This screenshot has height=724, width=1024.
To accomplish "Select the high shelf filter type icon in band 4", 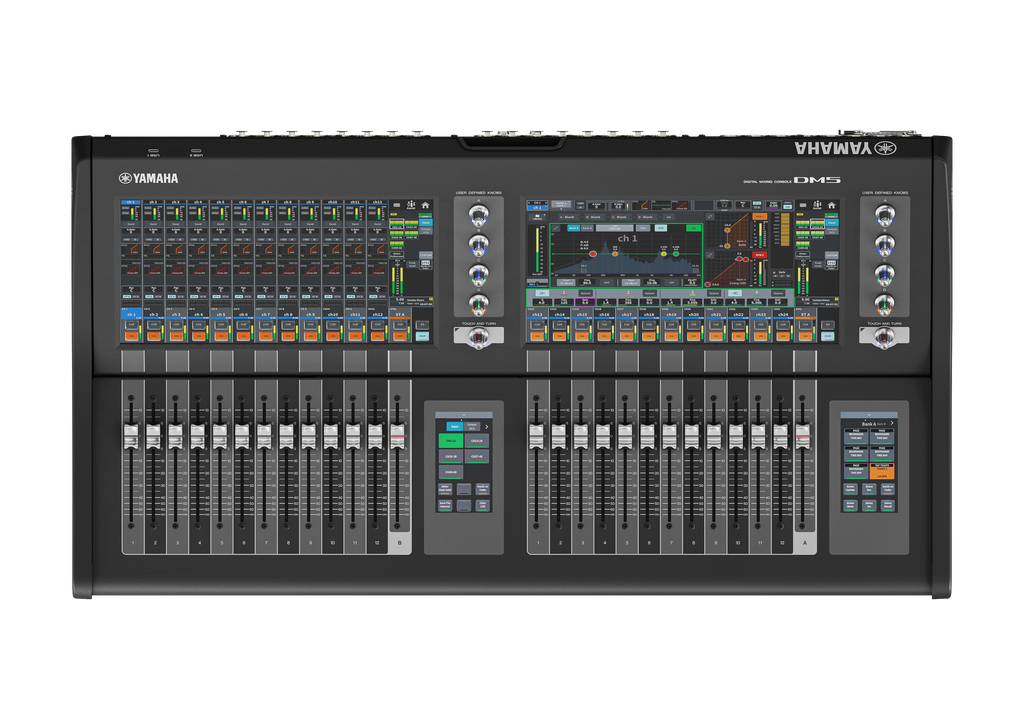I will (x=735, y=293).
